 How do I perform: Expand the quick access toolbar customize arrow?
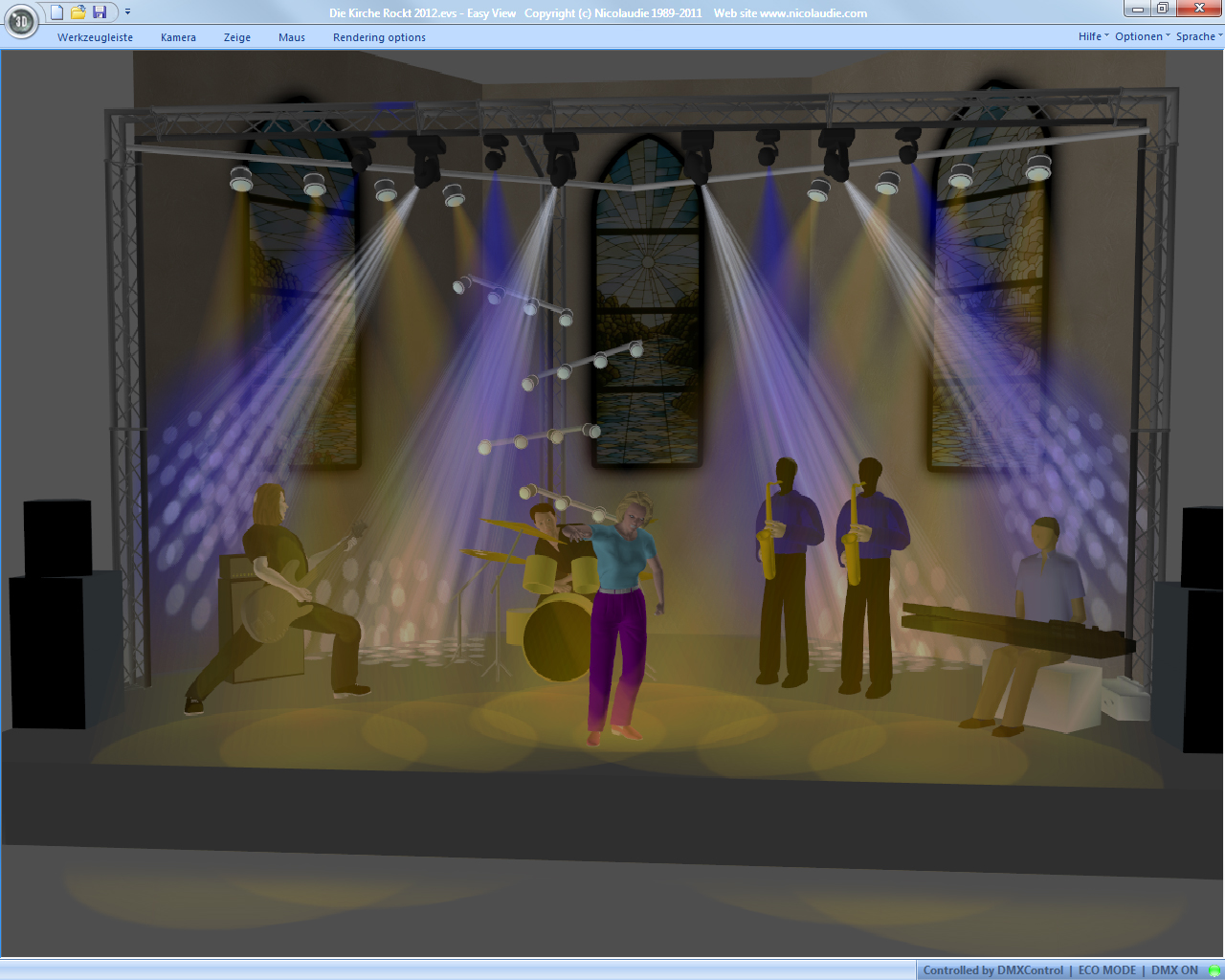tap(127, 12)
